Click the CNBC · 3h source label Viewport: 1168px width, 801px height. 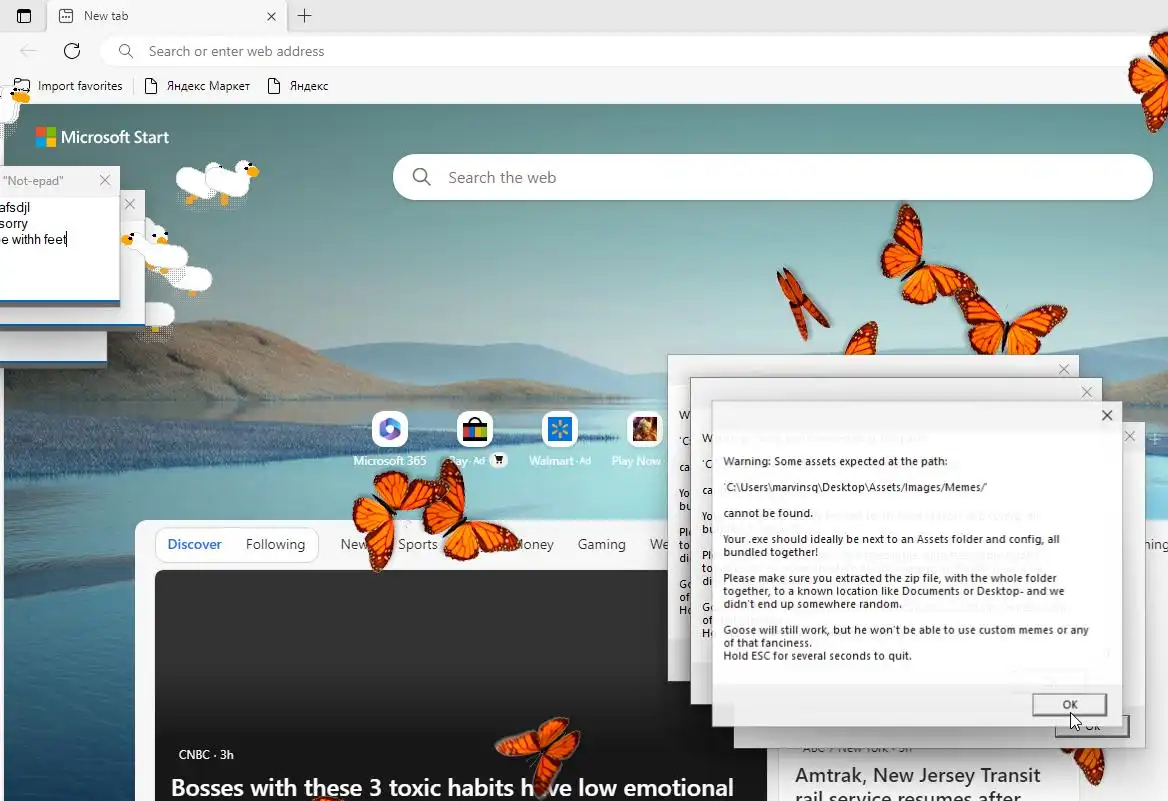pos(206,755)
